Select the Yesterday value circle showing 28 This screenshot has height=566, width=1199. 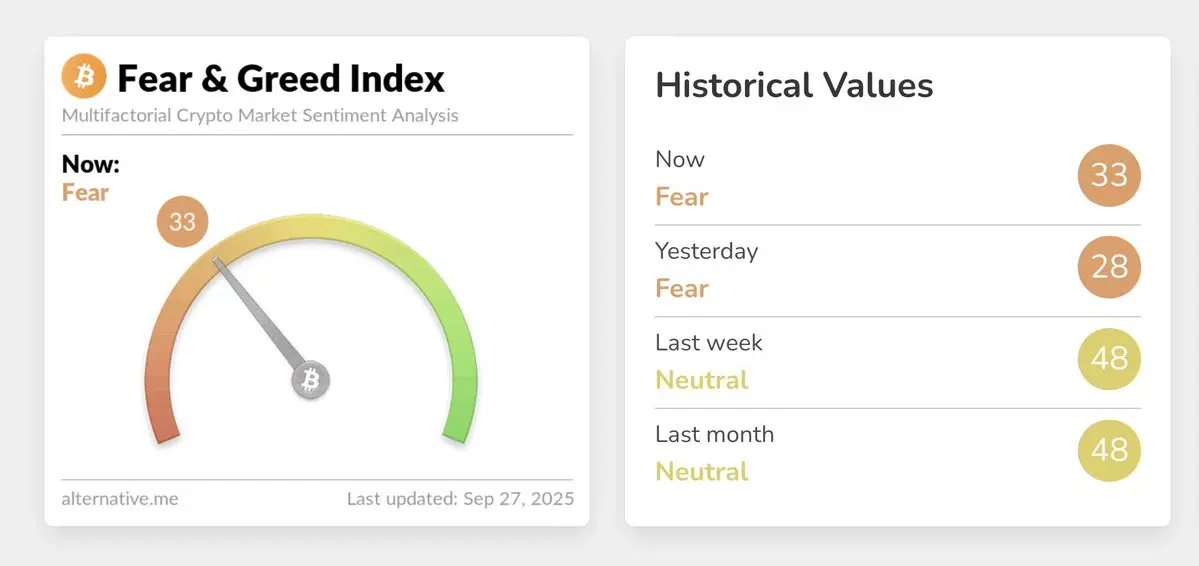pyautogui.click(x=1109, y=267)
